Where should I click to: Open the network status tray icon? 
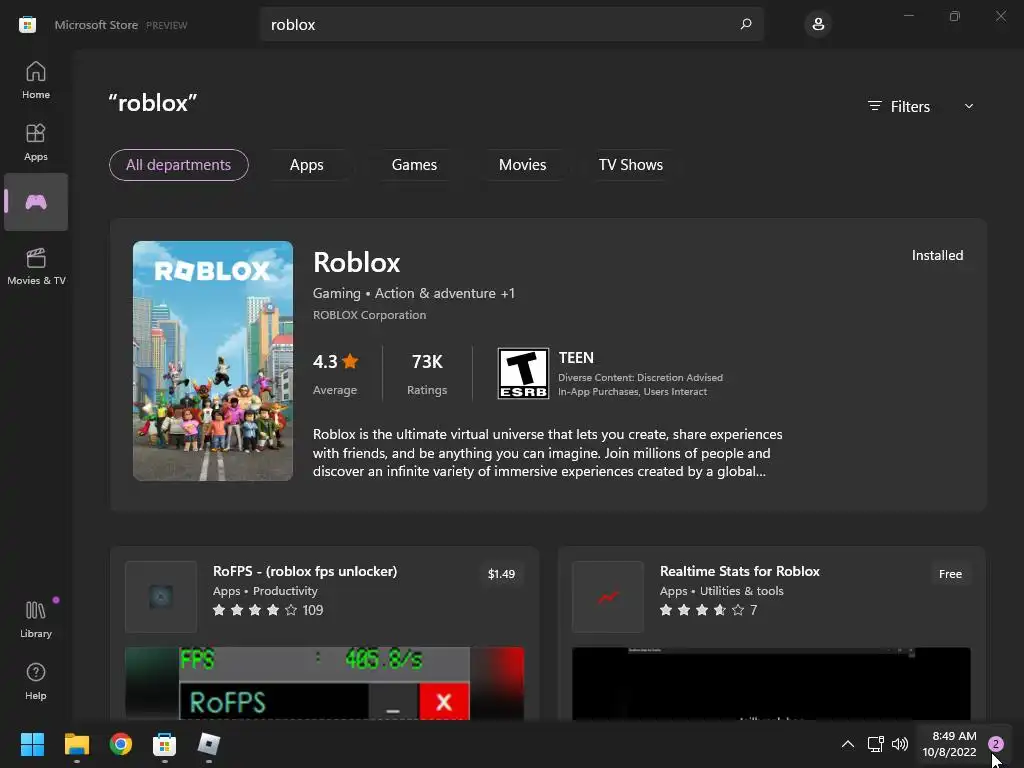coord(875,744)
